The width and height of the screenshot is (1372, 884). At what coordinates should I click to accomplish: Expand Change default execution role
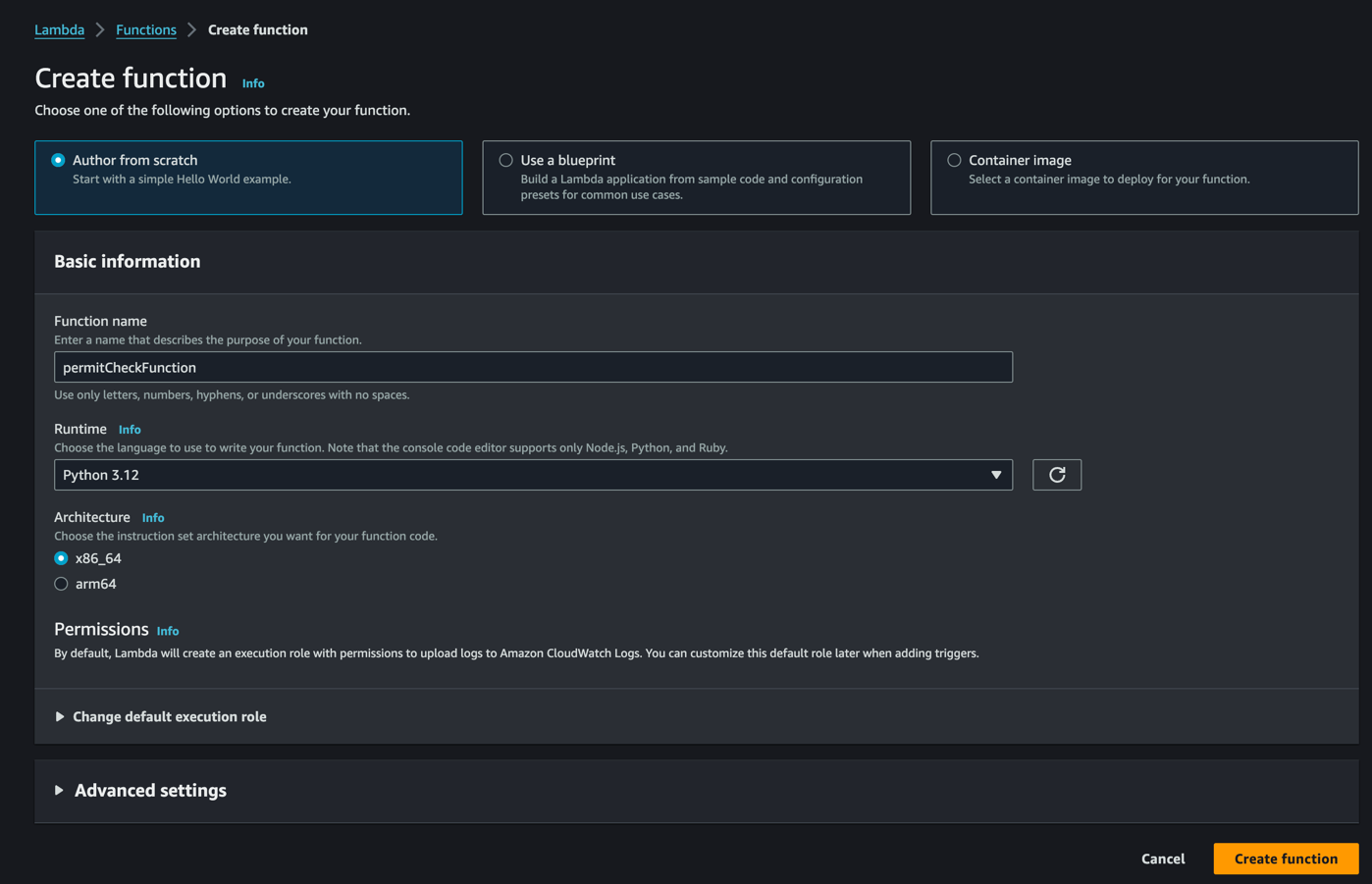[x=169, y=717]
